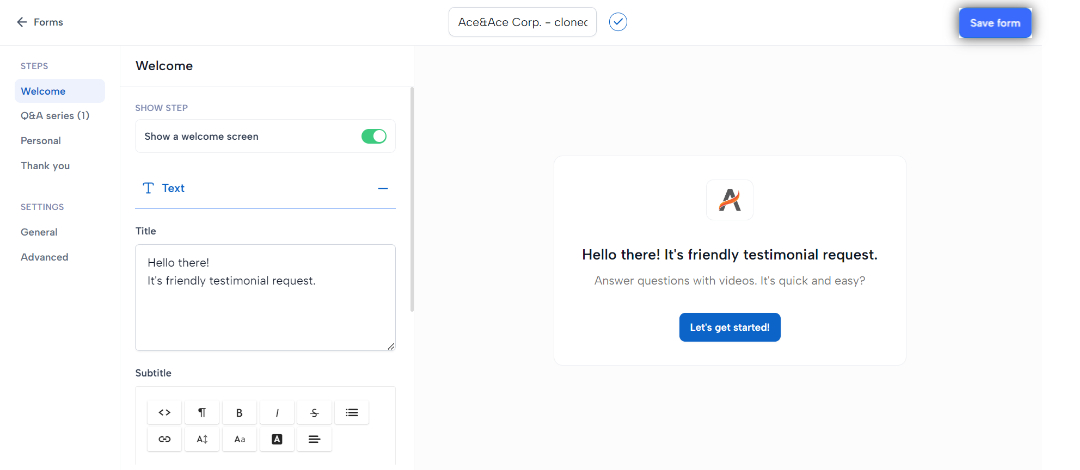Insert a link in subtitle
This screenshot has height=470, width=1080.
(165, 439)
